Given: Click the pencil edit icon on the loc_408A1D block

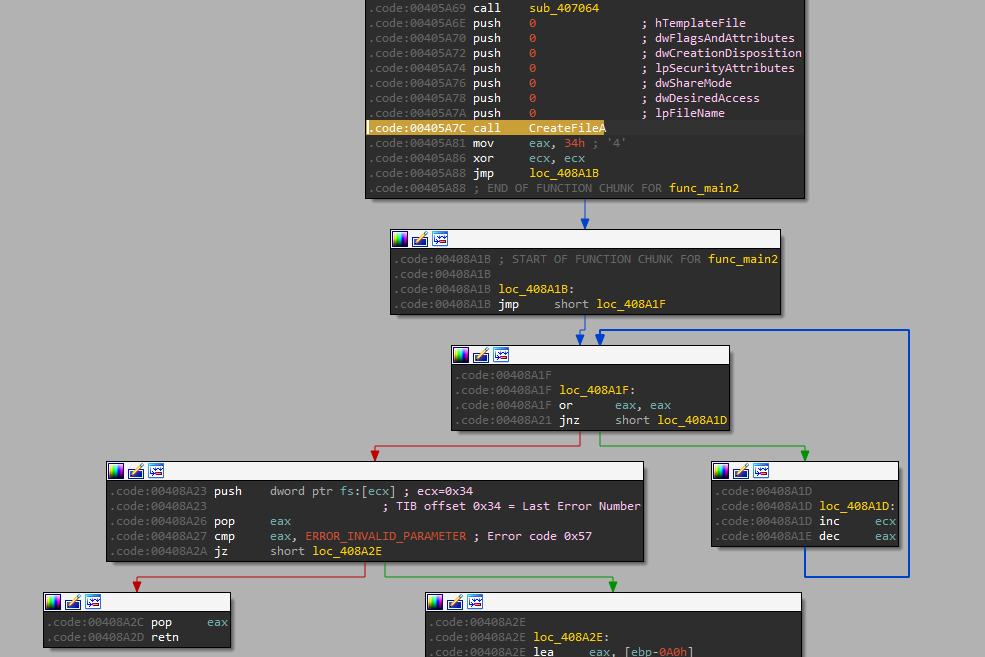Looking at the screenshot, I should point(741,471).
